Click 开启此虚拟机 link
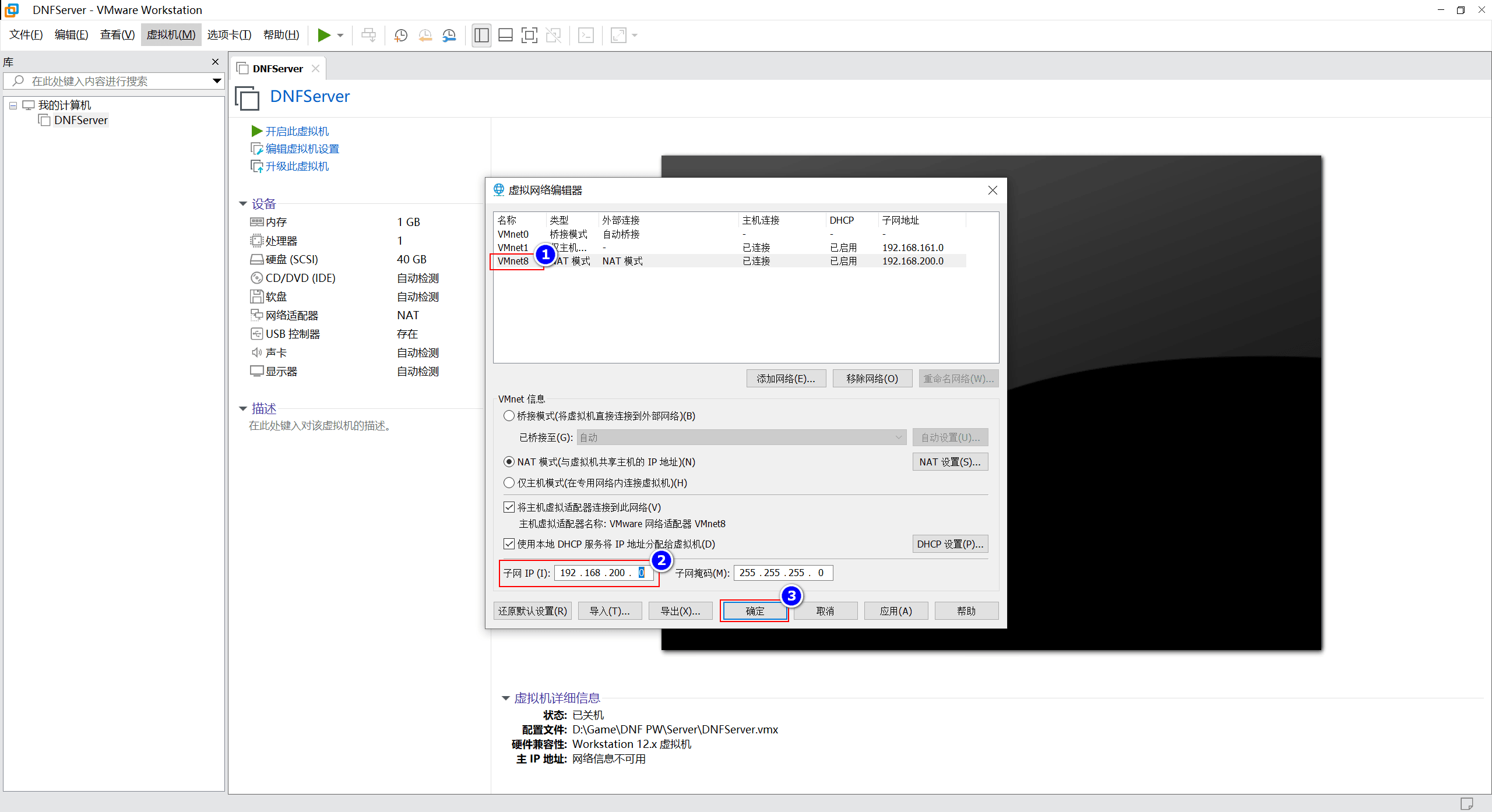Image resolution: width=1492 pixels, height=812 pixels. click(x=297, y=131)
